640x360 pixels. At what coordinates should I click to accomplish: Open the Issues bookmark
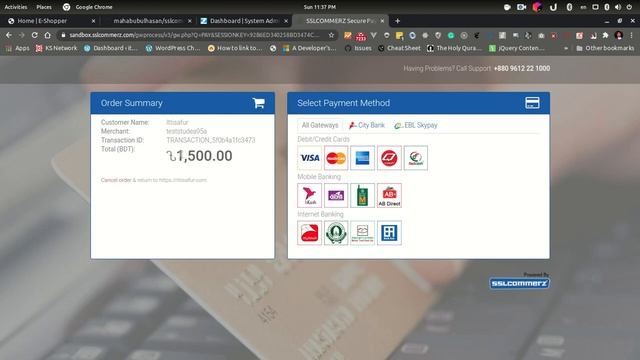point(358,48)
